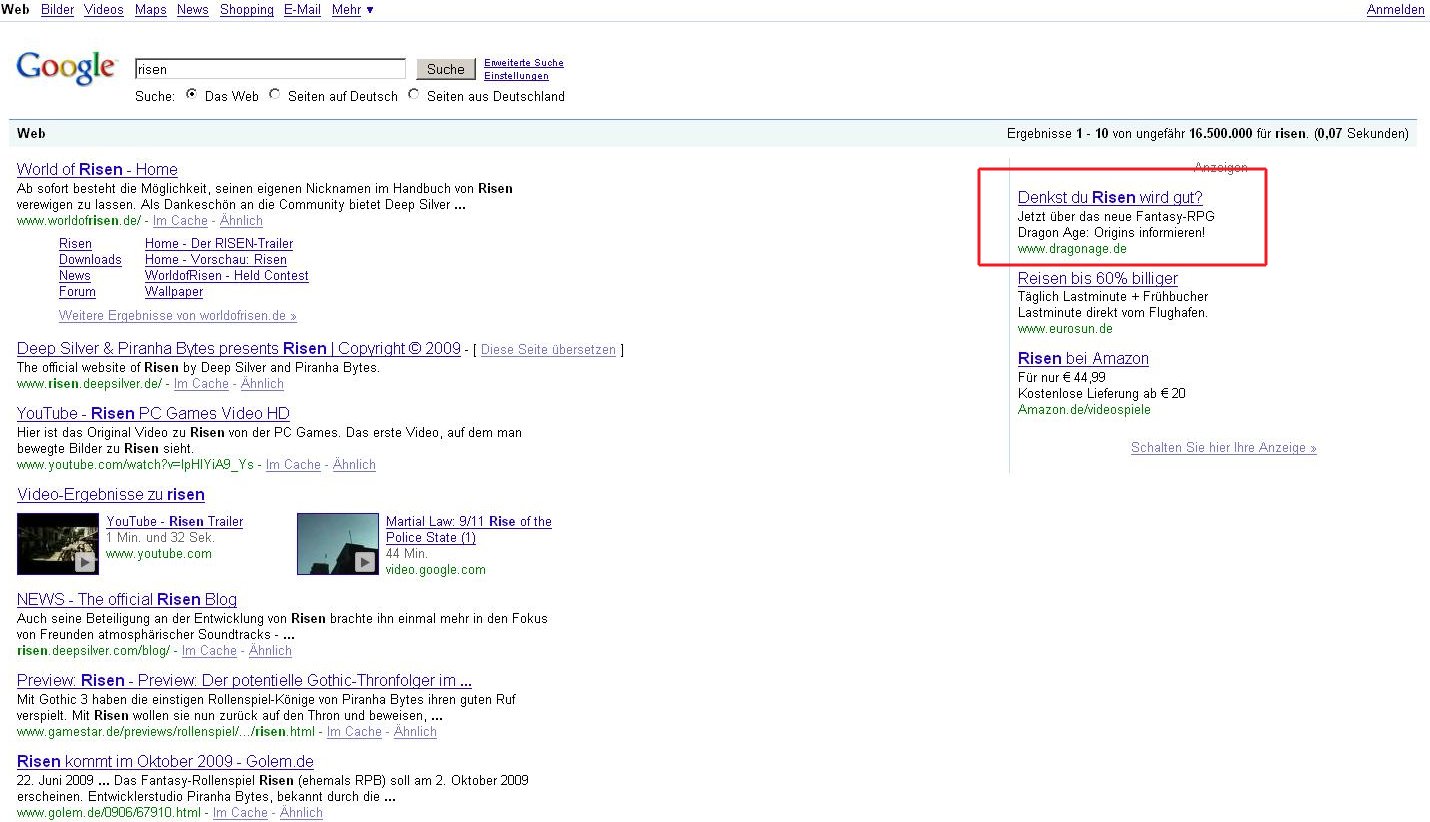The height and width of the screenshot is (822, 1430).
Task: Open Weitere Ergebnisse von worldofrisen.de
Action: coord(178,316)
